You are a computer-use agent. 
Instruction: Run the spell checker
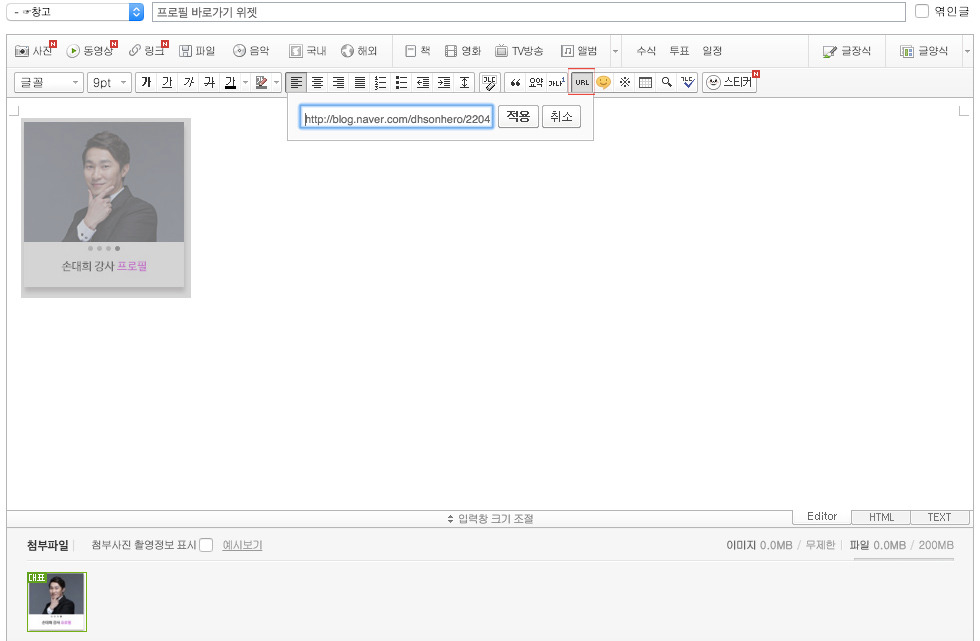tap(688, 82)
